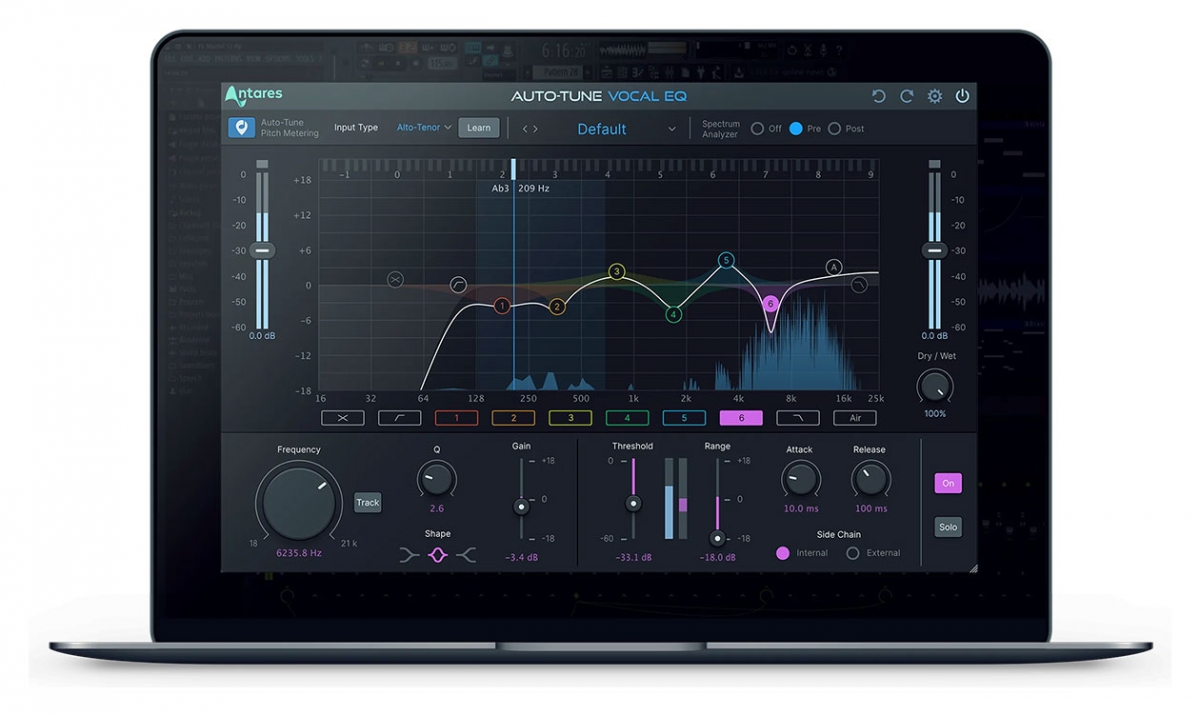Toggle the plugin power icon
This screenshot has height=716, width=1200.
pos(962,96)
